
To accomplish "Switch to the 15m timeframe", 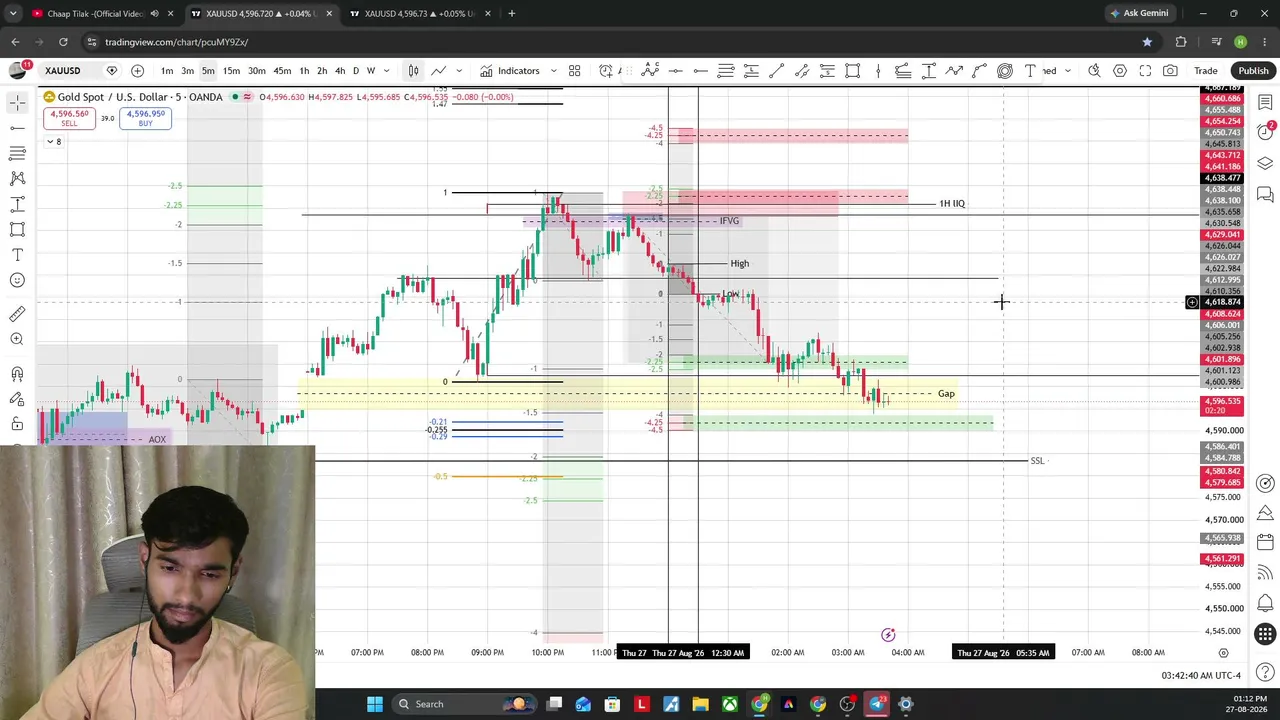I will click(231, 71).
